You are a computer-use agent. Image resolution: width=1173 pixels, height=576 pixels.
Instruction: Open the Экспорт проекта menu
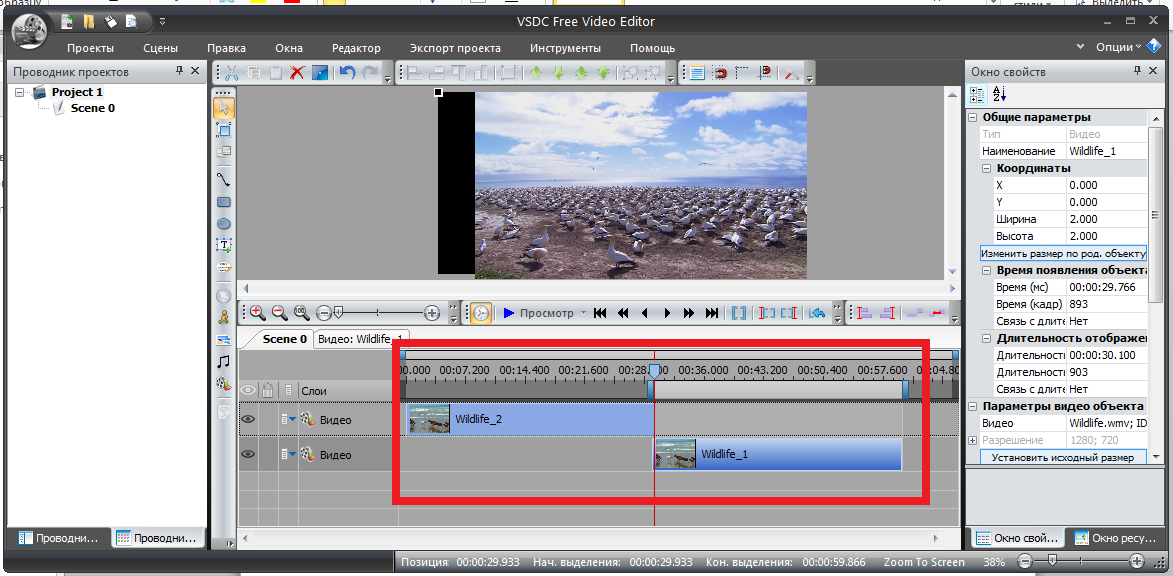click(x=455, y=48)
